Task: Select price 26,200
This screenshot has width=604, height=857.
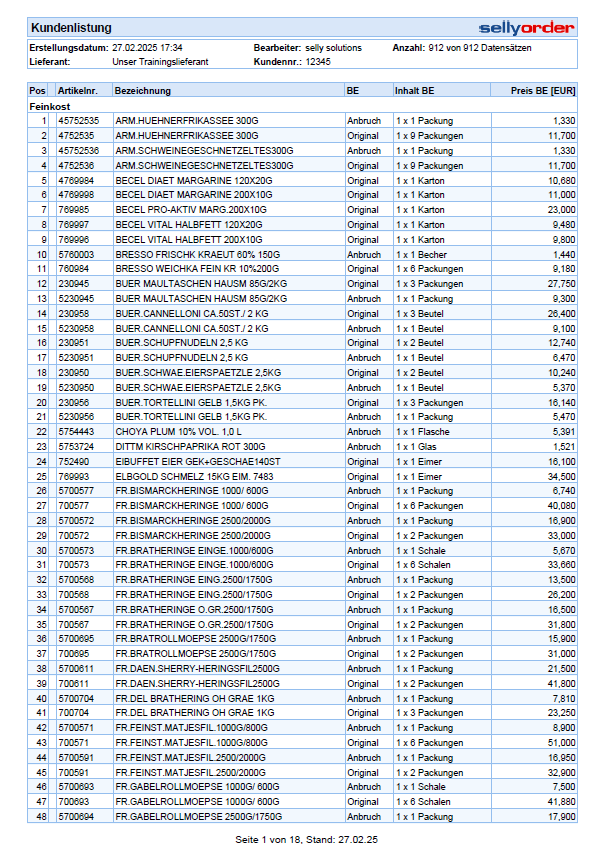Action: (x=561, y=595)
